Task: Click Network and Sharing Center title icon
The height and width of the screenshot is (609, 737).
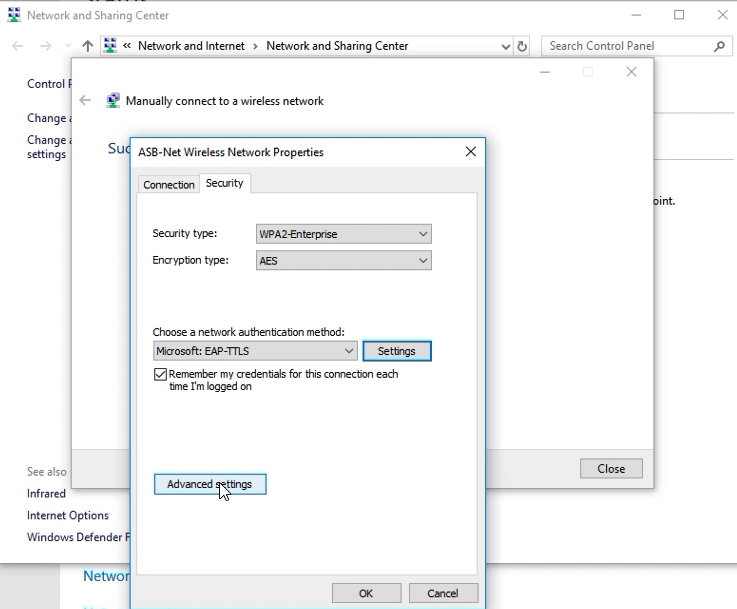Action: (x=14, y=15)
